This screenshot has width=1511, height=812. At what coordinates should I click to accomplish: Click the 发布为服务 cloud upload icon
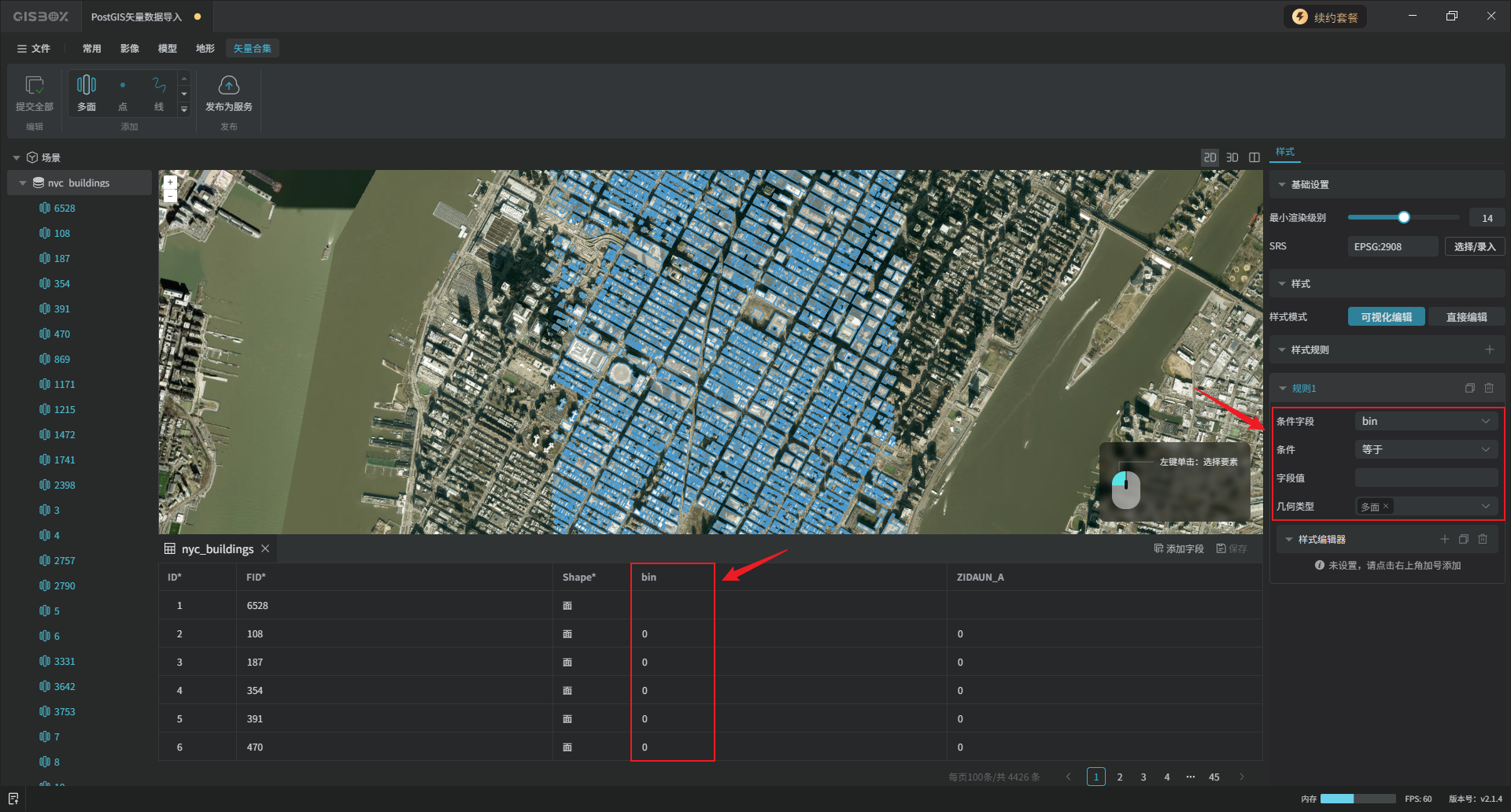(228, 85)
